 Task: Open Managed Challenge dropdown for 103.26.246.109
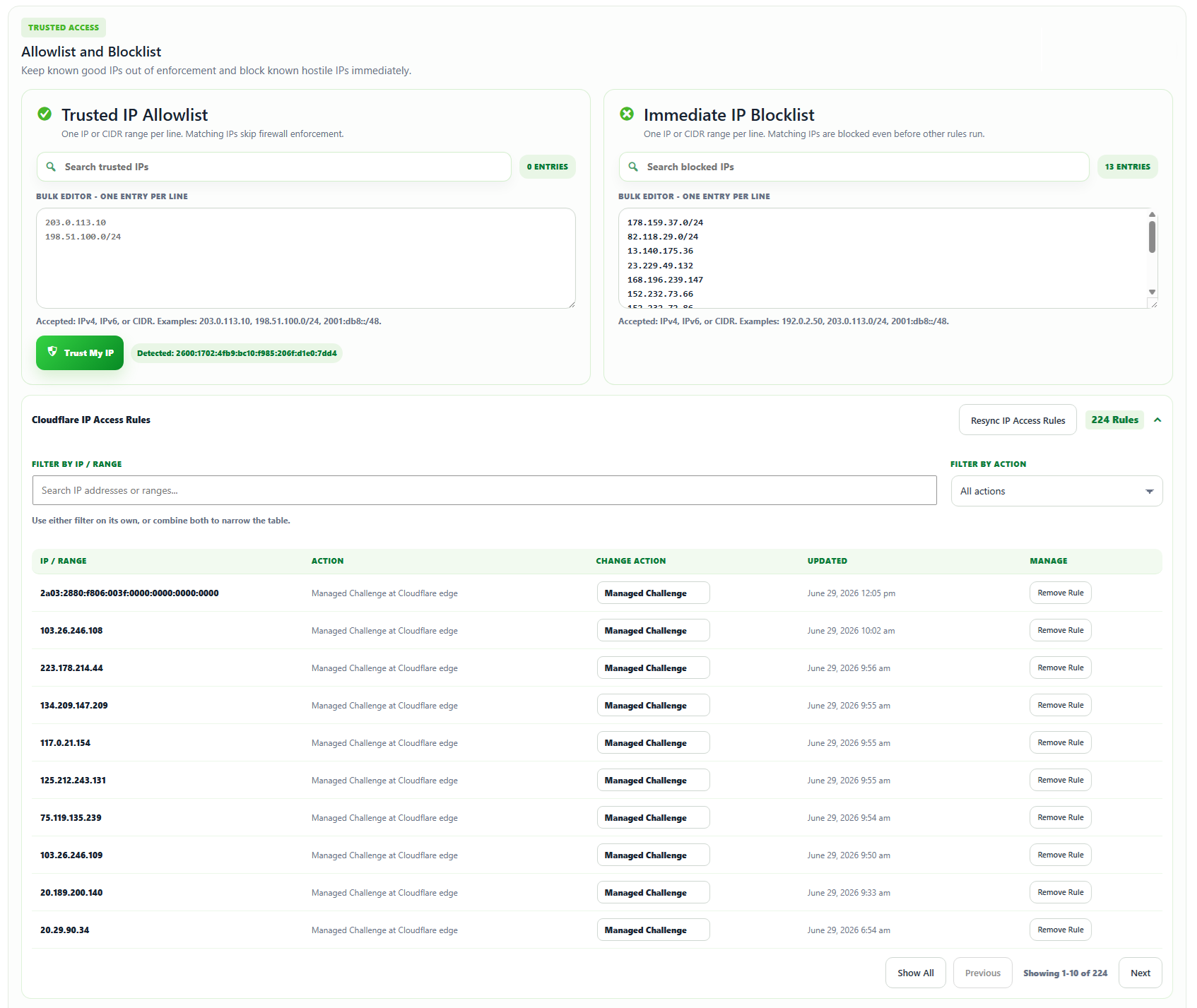[653, 855]
